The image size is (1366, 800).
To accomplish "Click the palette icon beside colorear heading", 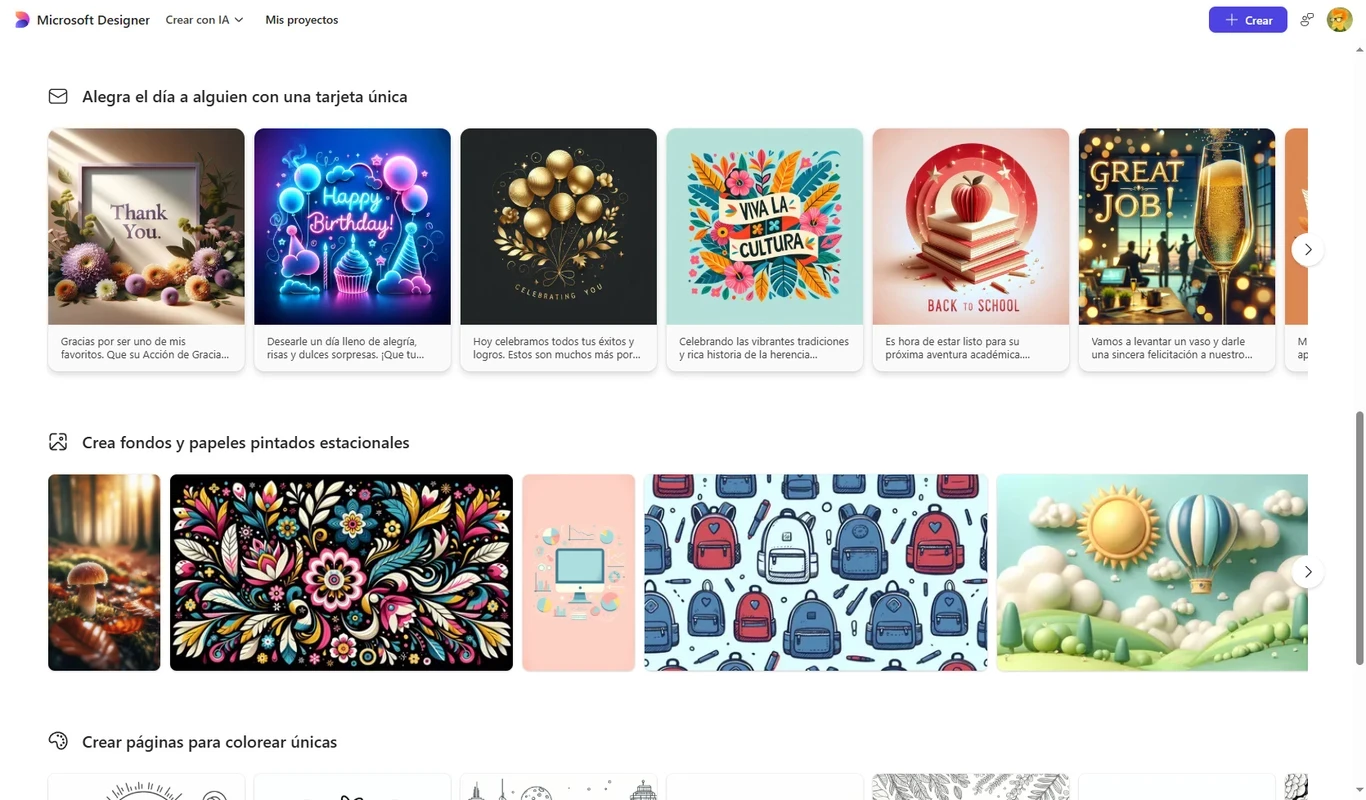I will (x=58, y=741).
